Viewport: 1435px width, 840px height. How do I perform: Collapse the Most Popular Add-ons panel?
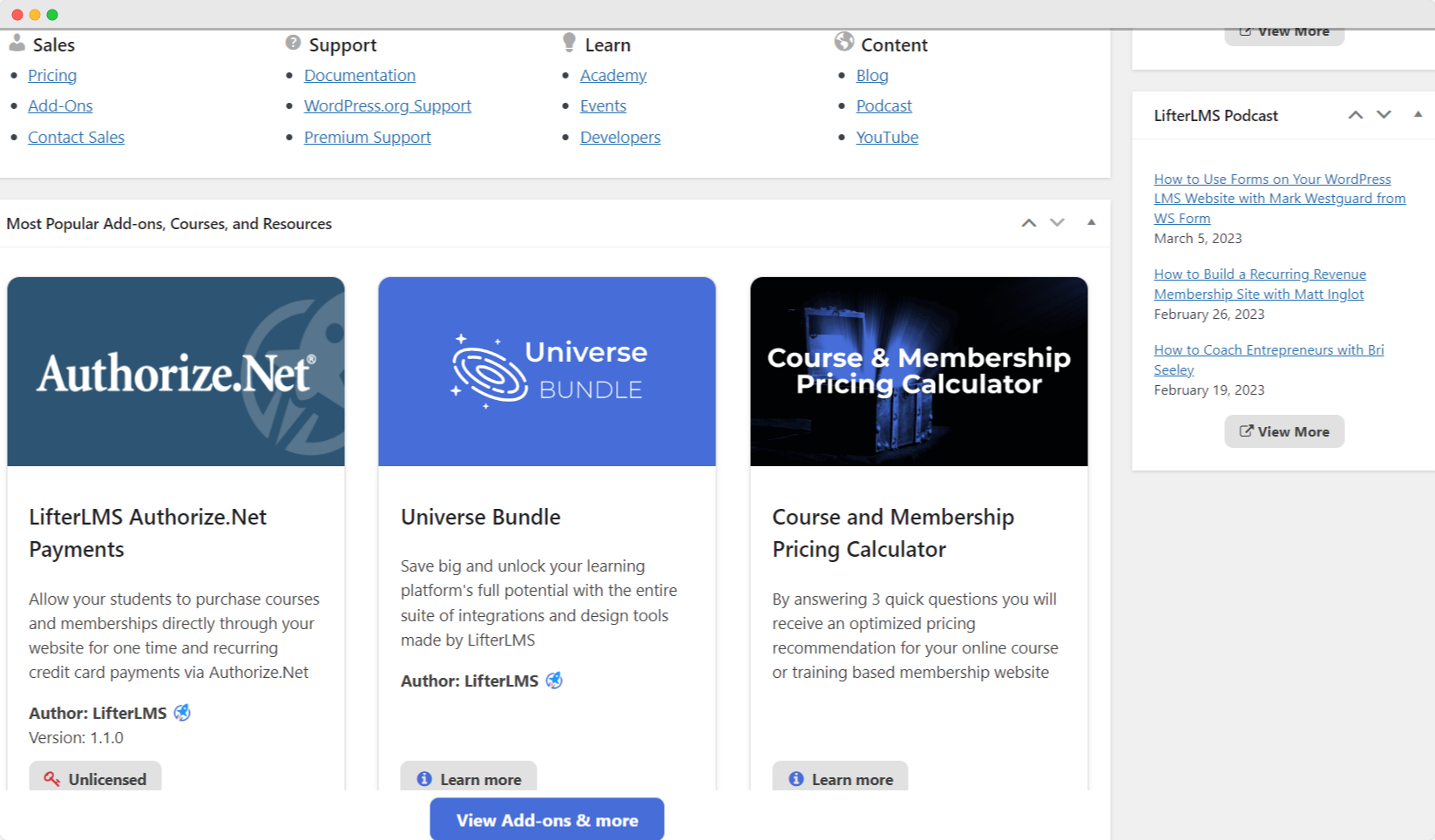(x=1091, y=222)
